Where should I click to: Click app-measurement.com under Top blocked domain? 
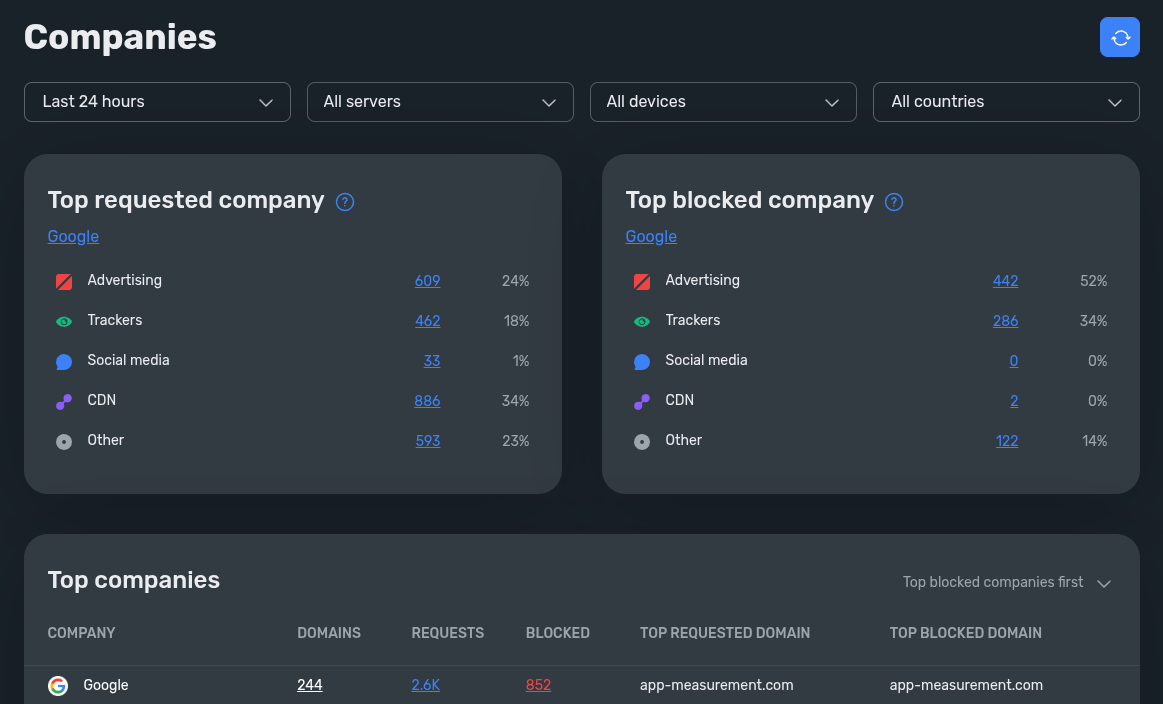[966, 685]
